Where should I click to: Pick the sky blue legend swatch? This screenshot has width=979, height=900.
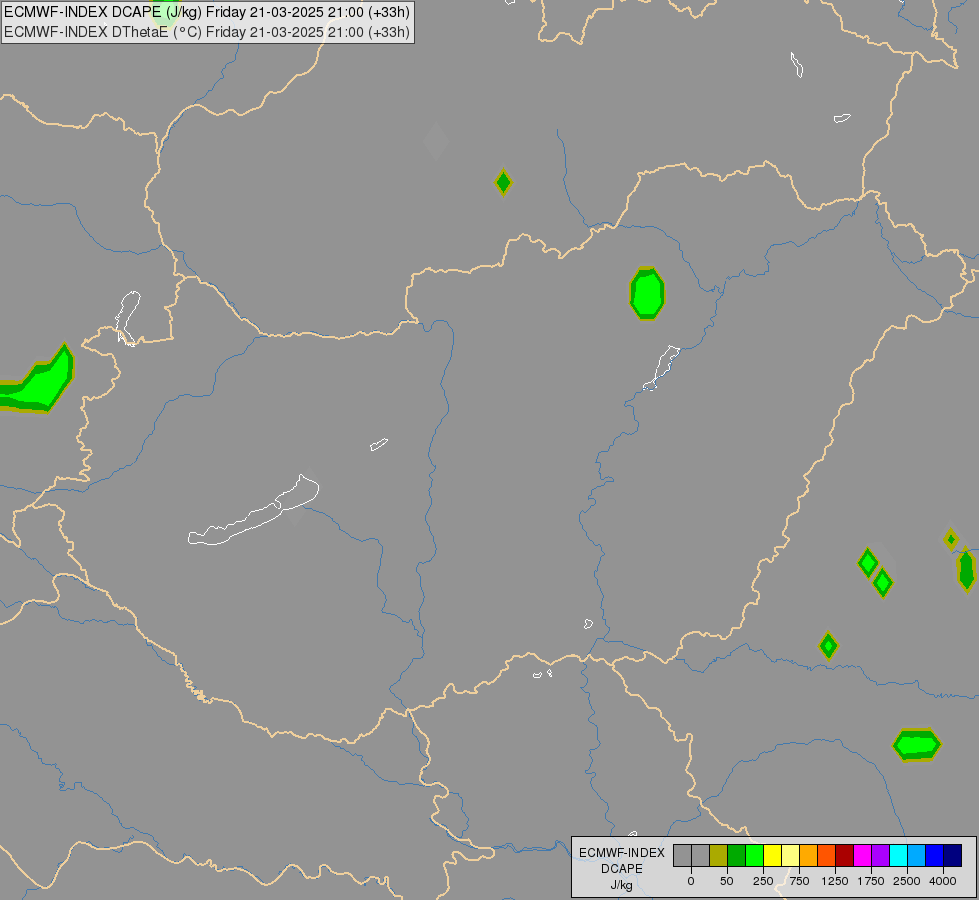point(917,856)
